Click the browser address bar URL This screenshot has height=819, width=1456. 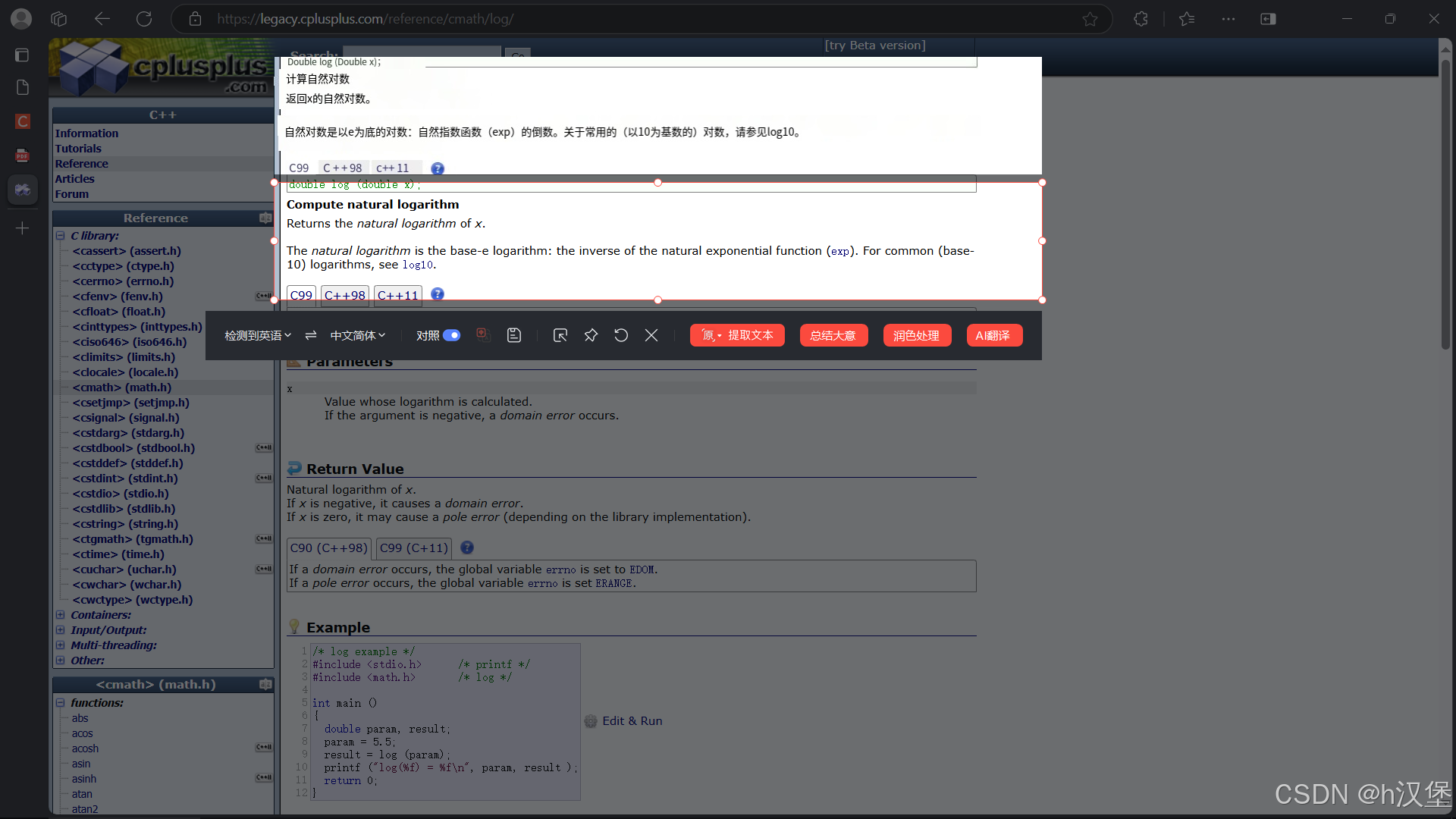pyautogui.click(x=364, y=19)
